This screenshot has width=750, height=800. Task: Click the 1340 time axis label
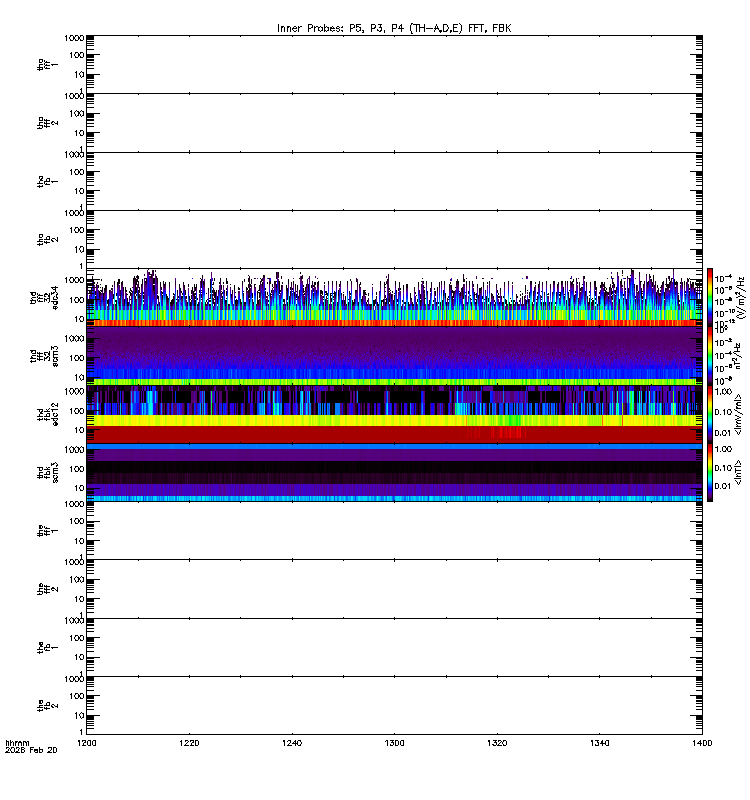tap(599, 743)
